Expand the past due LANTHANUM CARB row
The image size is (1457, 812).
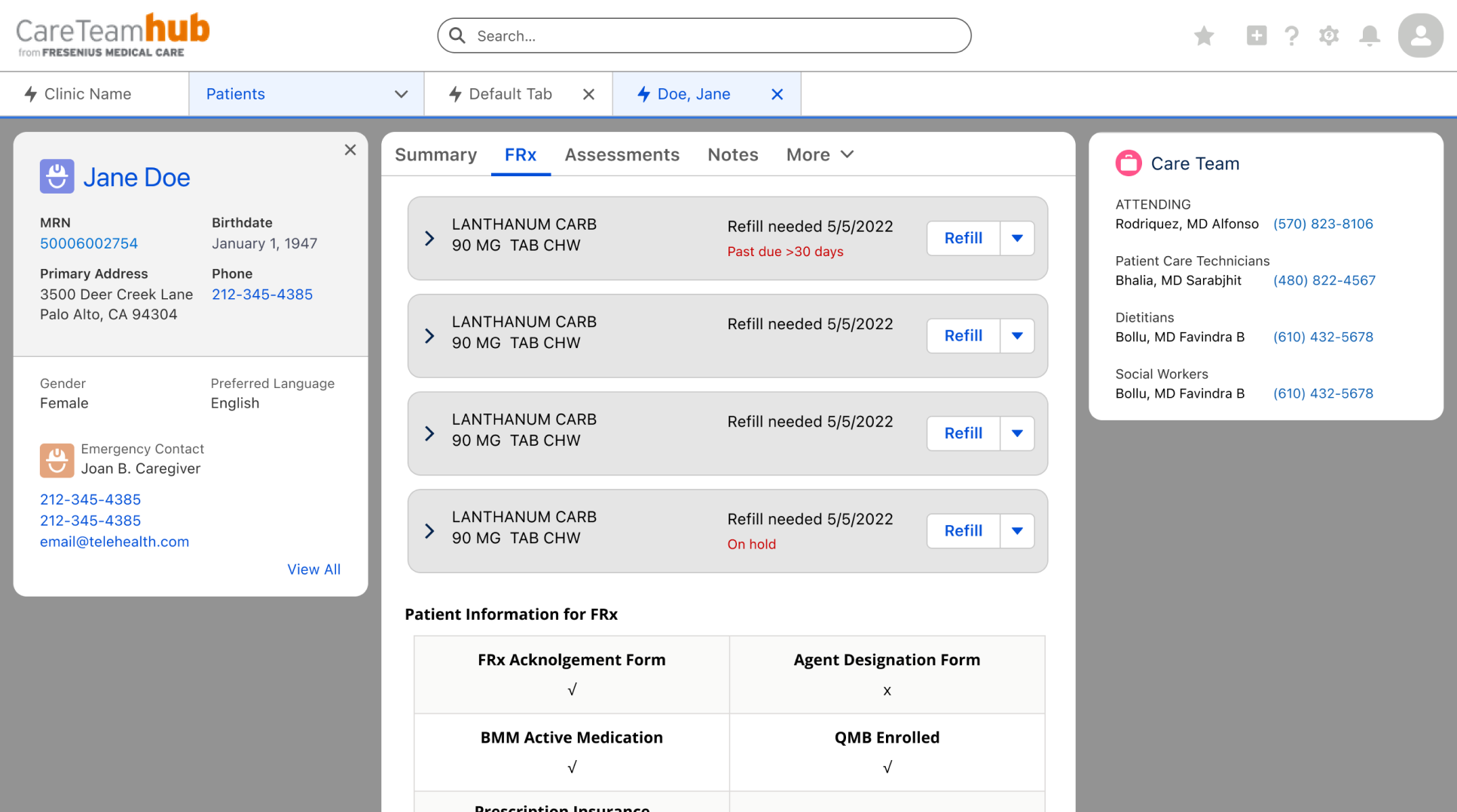(429, 239)
